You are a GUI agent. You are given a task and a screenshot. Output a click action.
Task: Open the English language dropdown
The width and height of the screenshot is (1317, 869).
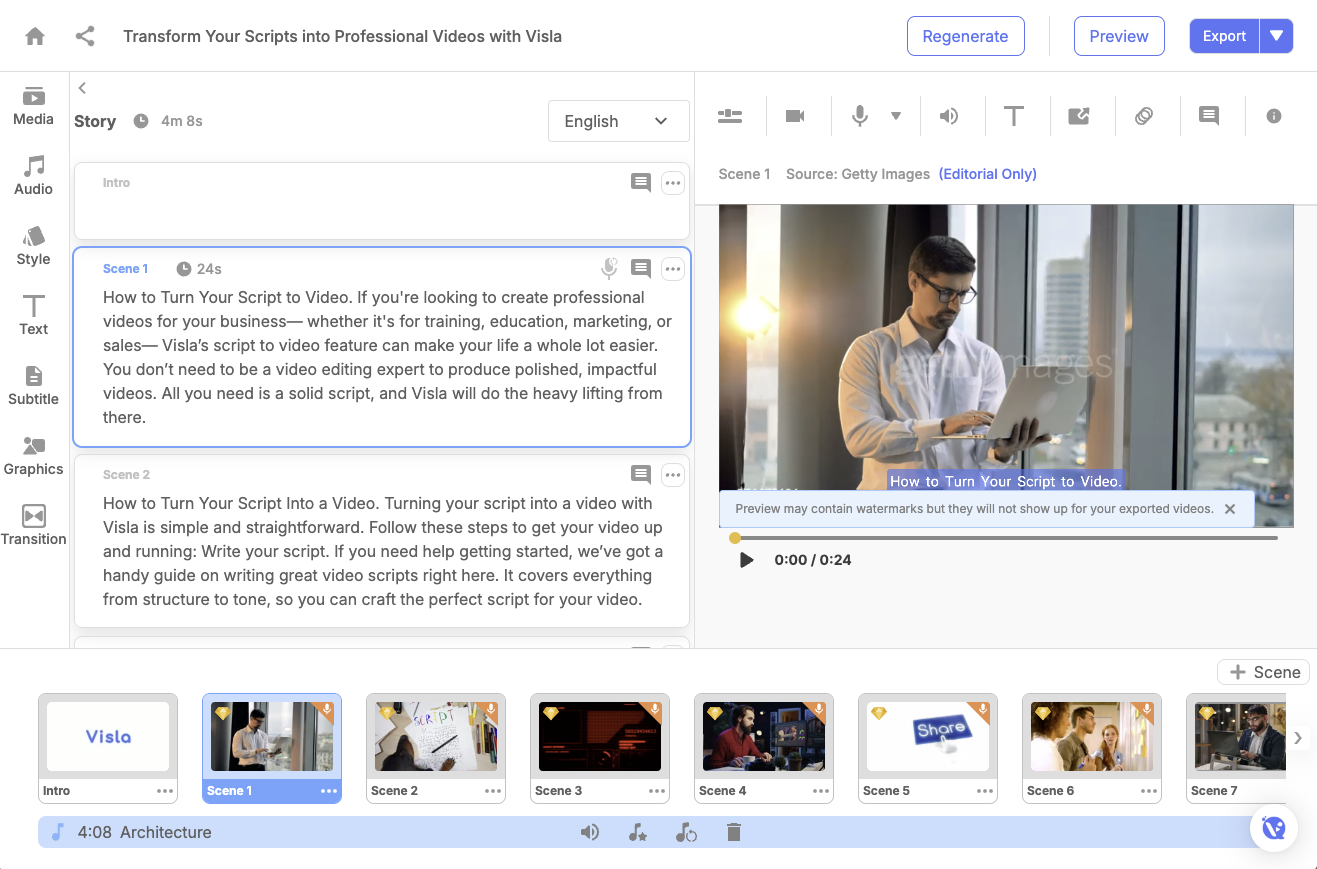click(618, 121)
